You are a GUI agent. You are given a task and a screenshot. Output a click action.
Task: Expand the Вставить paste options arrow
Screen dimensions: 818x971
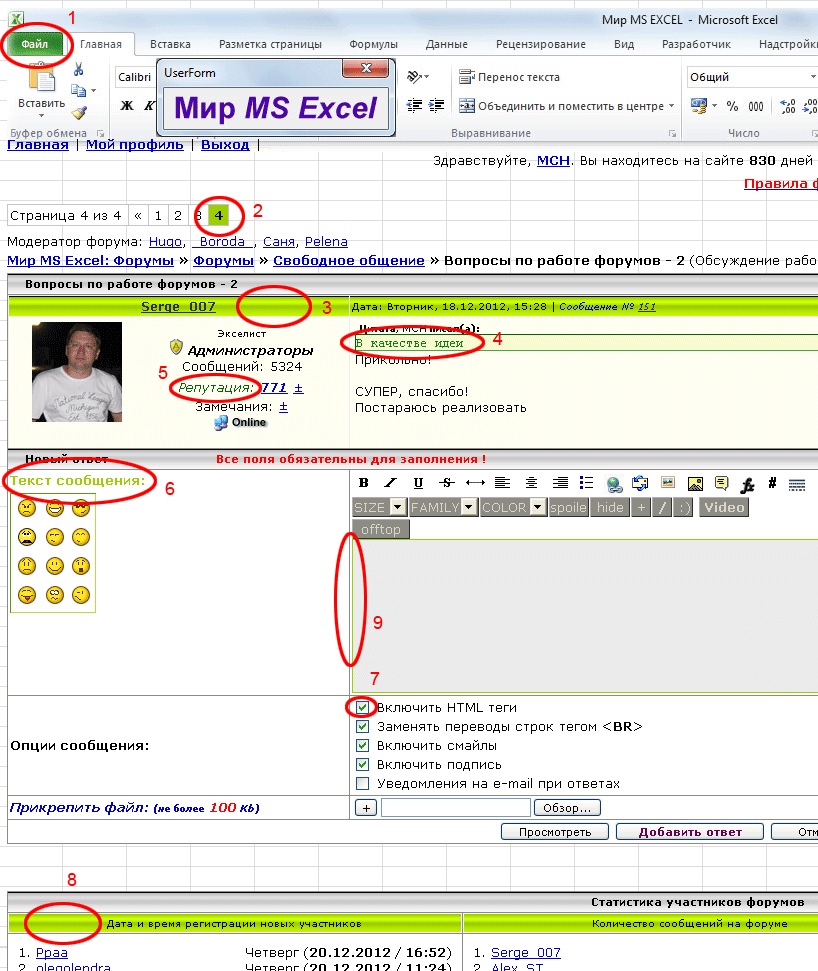click(x=41, y=116)
